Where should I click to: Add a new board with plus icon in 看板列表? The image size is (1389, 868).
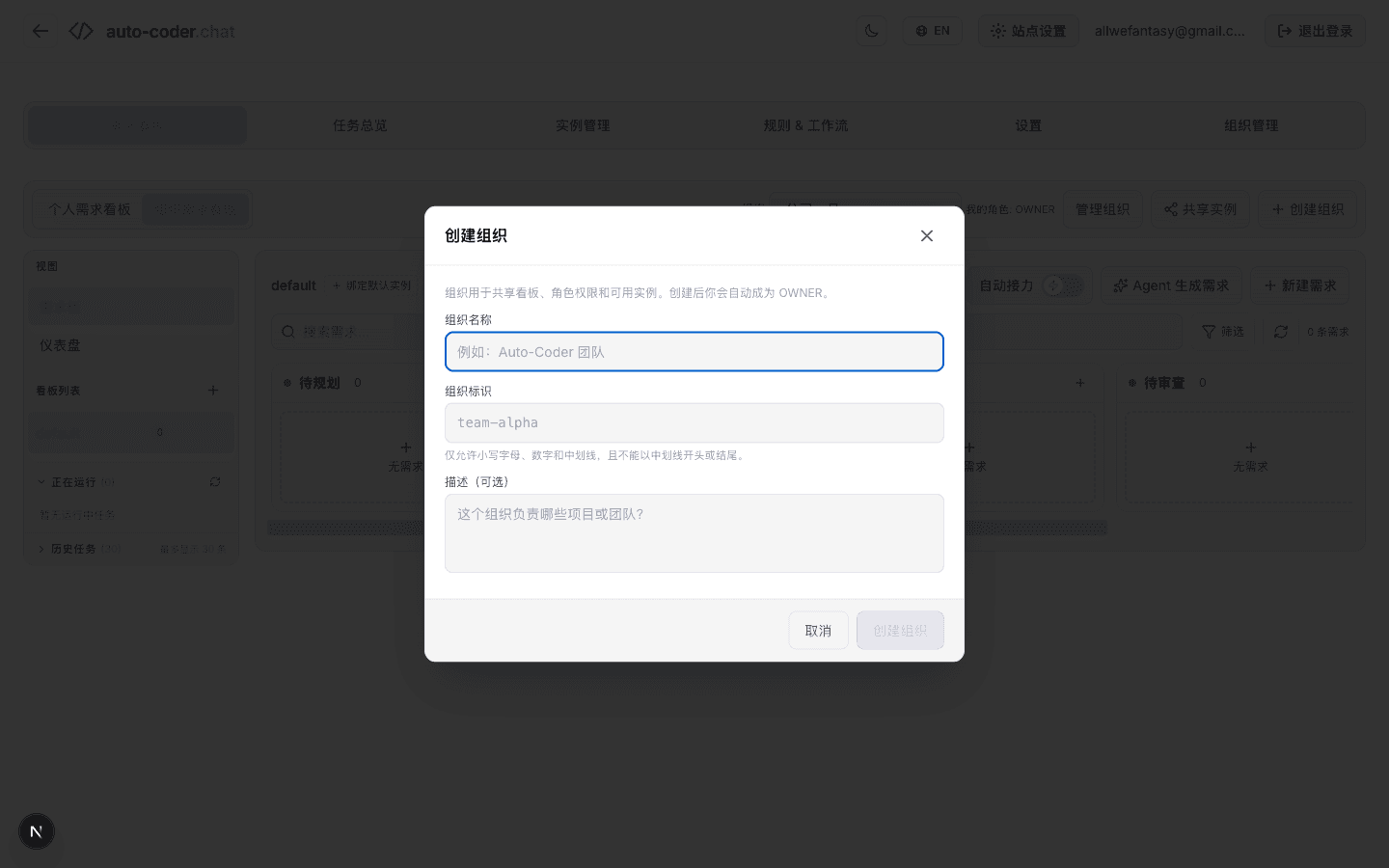[x=213, y=391]
